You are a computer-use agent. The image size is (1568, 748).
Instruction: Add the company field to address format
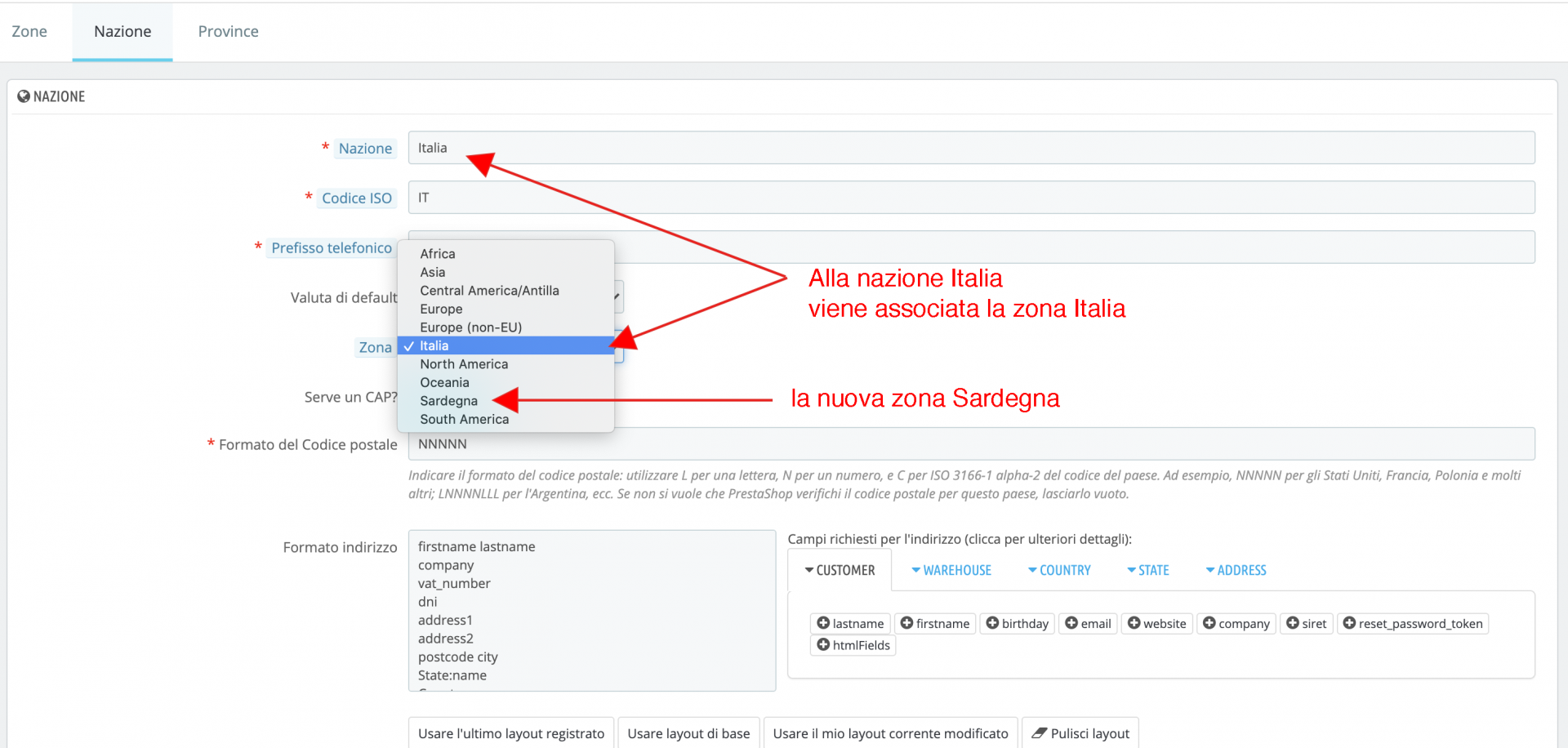click(1236, 624)
